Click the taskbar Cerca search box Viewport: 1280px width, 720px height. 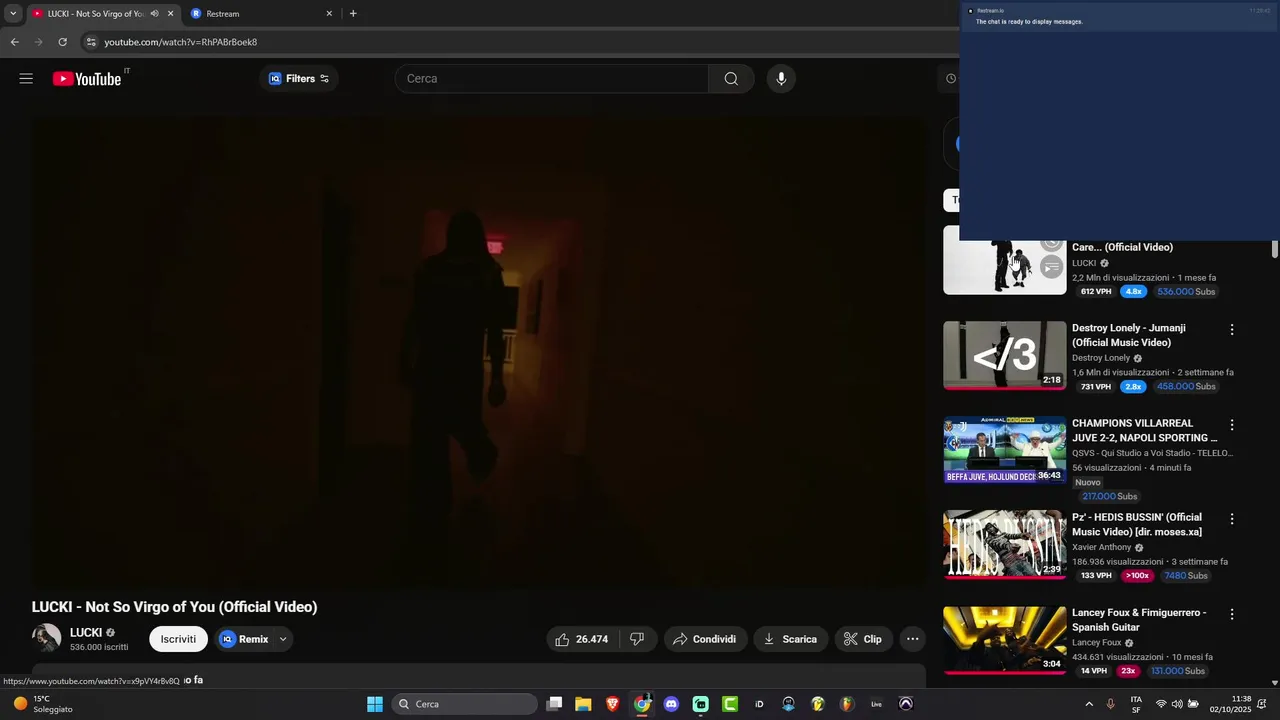tap(462, 704)
